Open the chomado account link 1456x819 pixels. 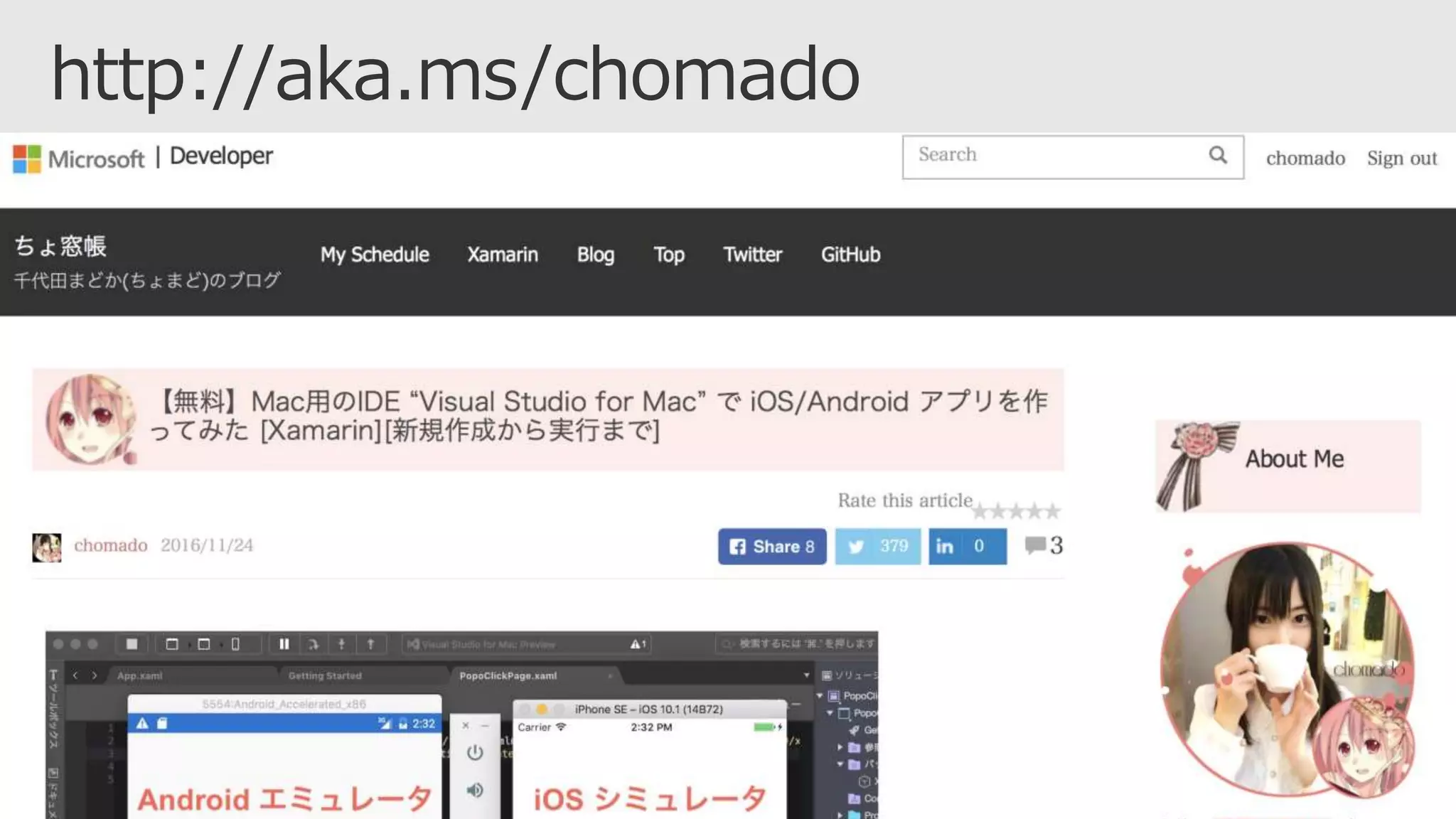1305,158
